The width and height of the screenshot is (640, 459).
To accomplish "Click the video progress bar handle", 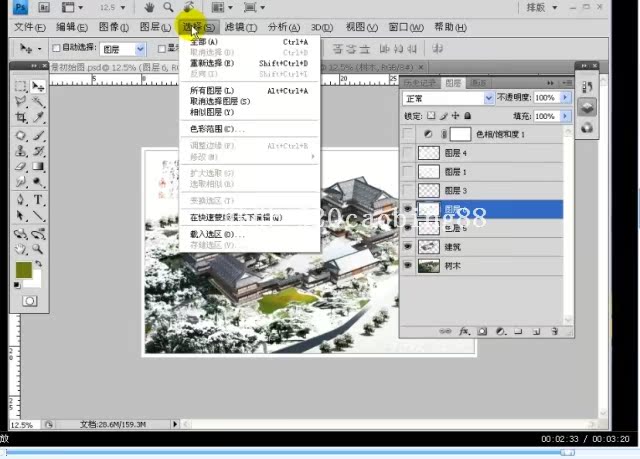I will point(567,452).
